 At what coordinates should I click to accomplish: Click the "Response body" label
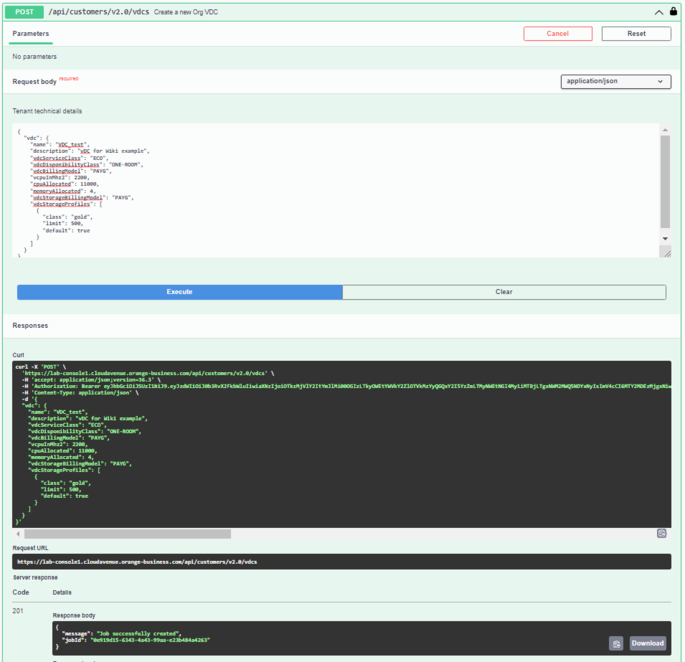pyautogui.click(x=74, y=615)
